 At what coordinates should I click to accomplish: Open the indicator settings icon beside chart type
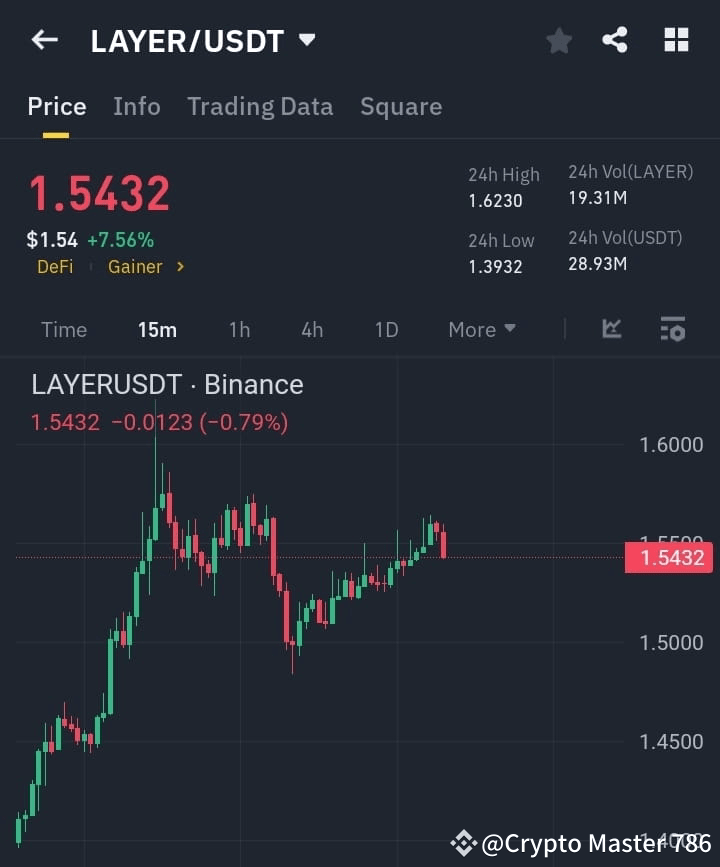tap(672, 329)
